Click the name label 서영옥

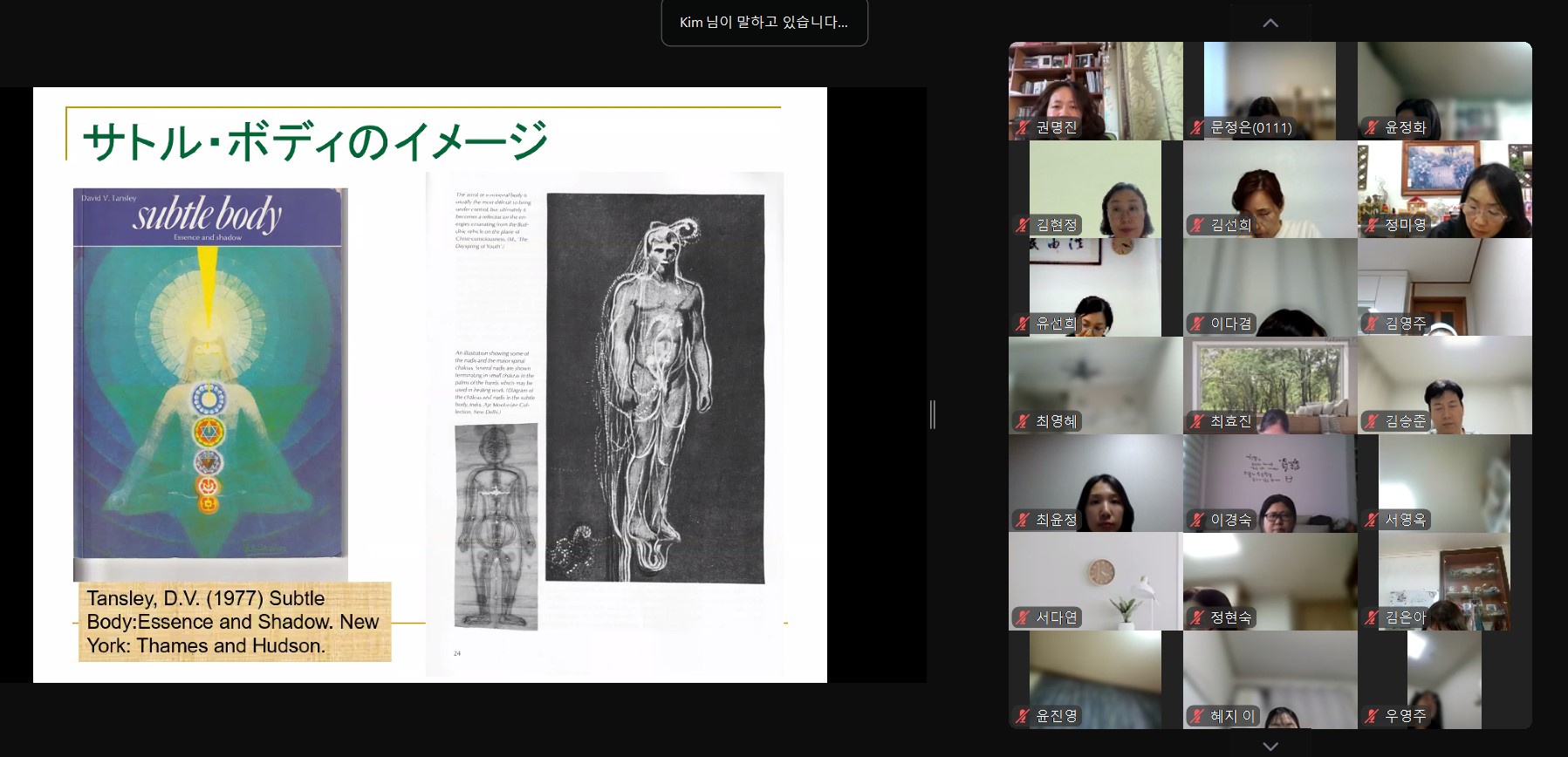point(1406,520)
